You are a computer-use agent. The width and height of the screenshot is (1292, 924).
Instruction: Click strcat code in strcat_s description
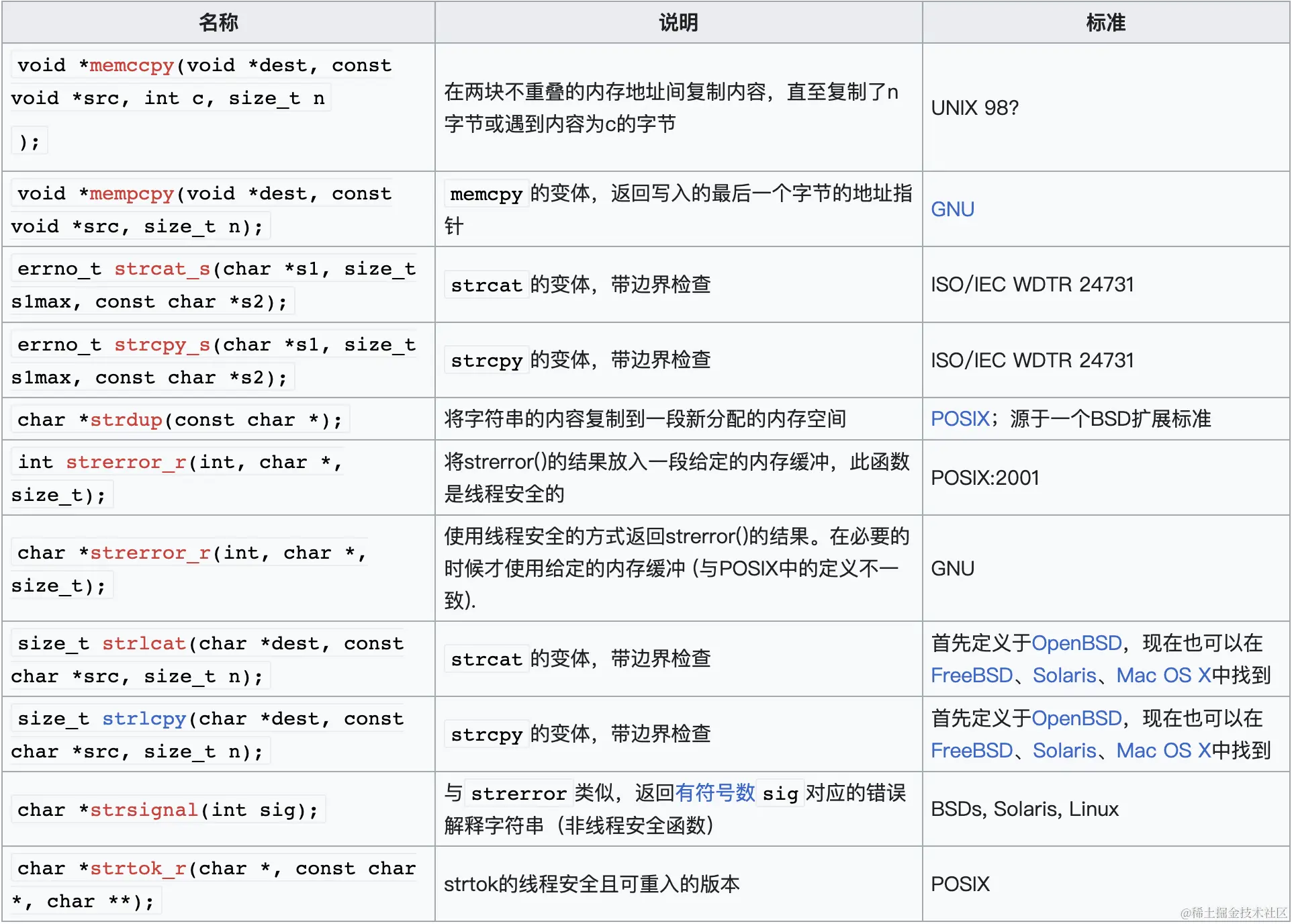[x=486, y=285]
